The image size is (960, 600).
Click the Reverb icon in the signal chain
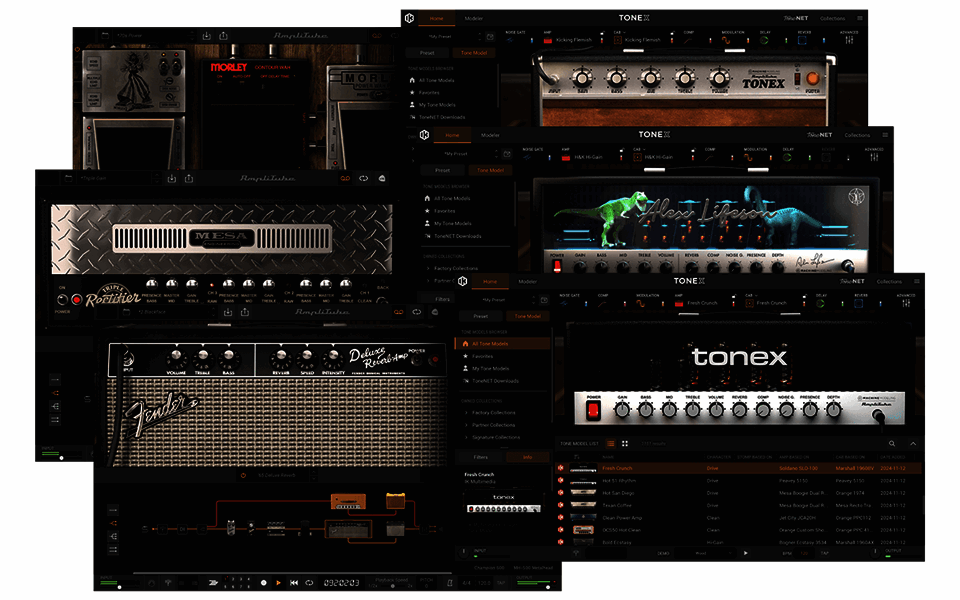tap(858, 302)
